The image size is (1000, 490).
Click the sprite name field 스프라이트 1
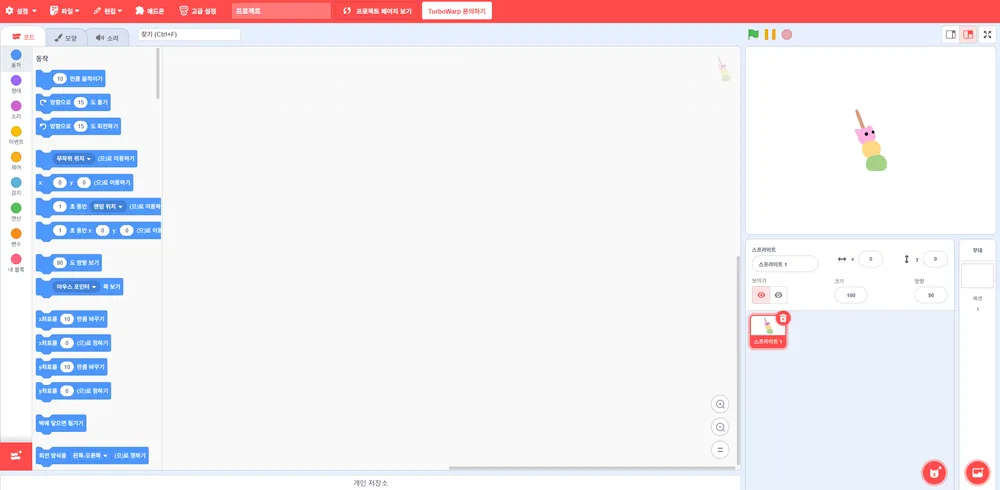785,264
